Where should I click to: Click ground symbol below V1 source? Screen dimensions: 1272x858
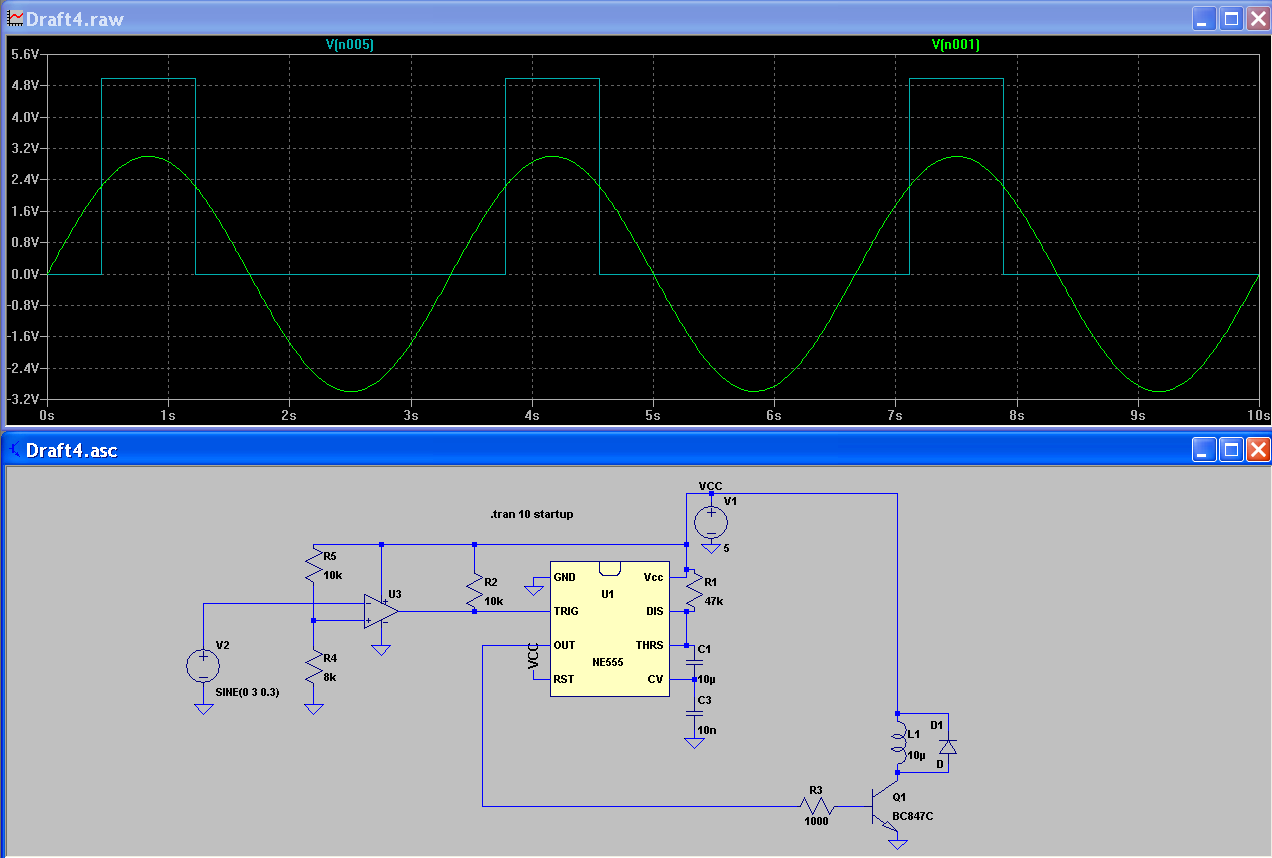[710, 548]
